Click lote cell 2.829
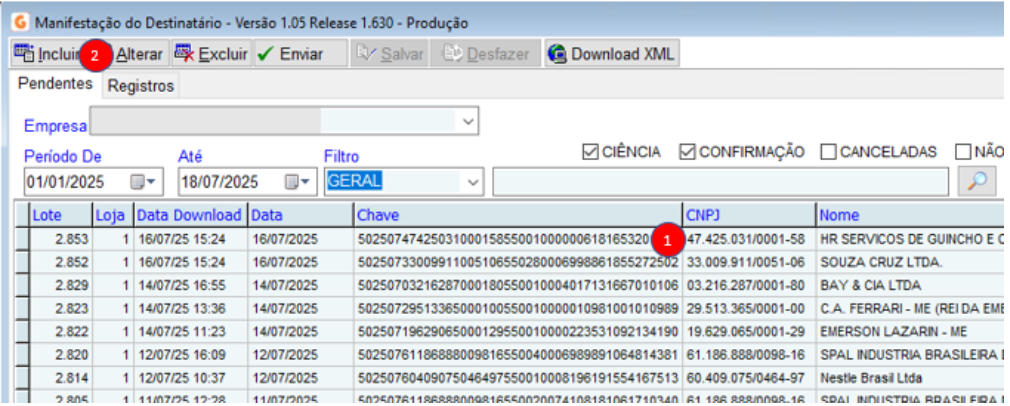Viewport: 1010px width, 406px height. click(x=61, y=285)
